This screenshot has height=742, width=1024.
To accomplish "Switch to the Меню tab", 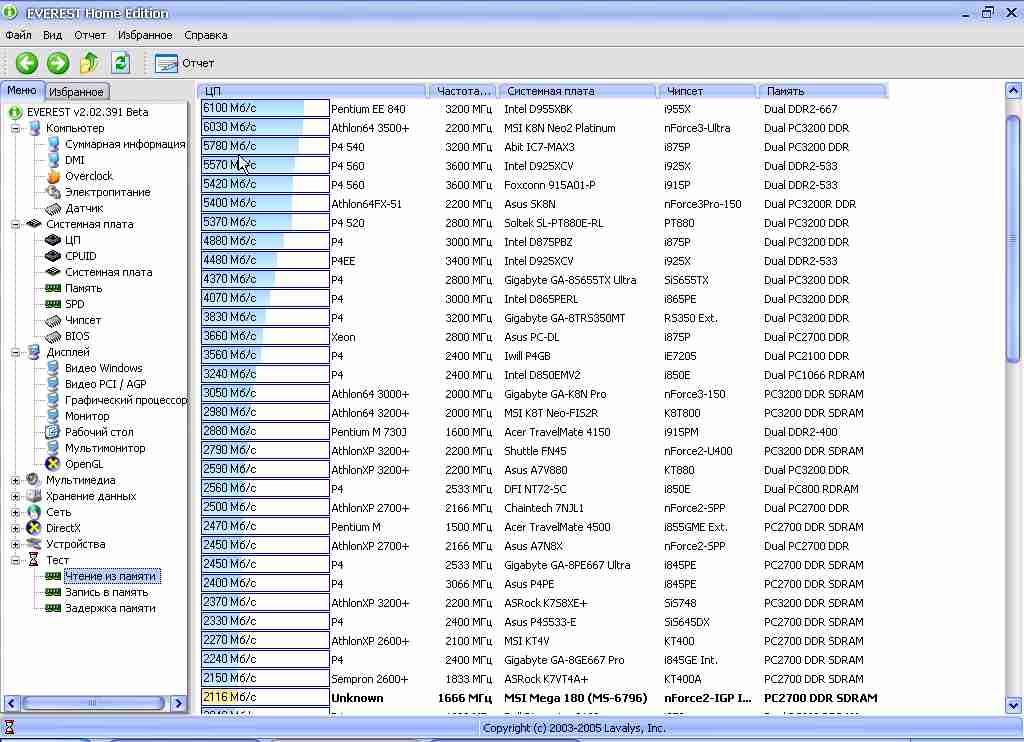I will [22, 90].
